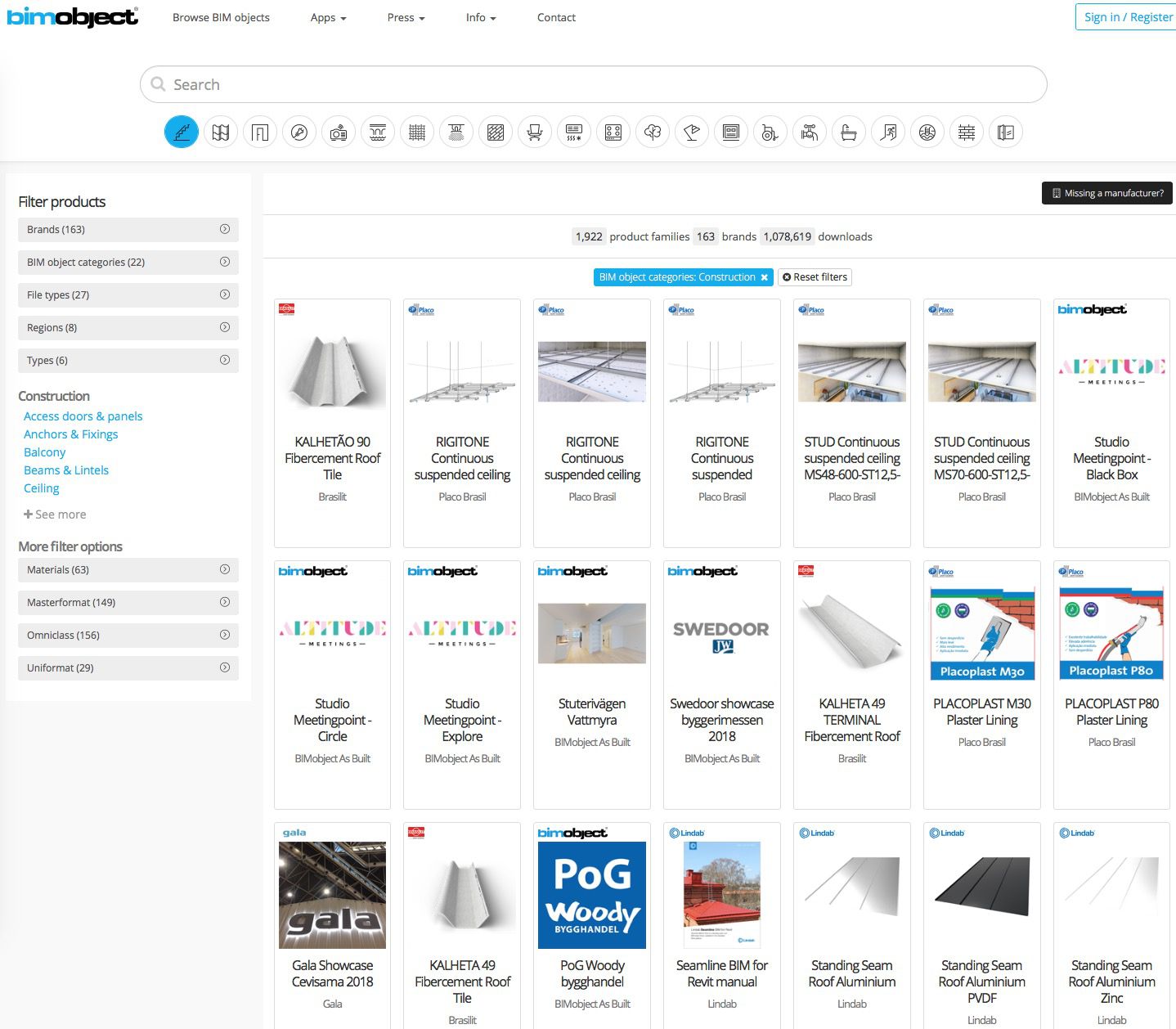1176x1029 pixels.
Task: Select the wheelchair accessibility category icon
Action: point(770,131)
